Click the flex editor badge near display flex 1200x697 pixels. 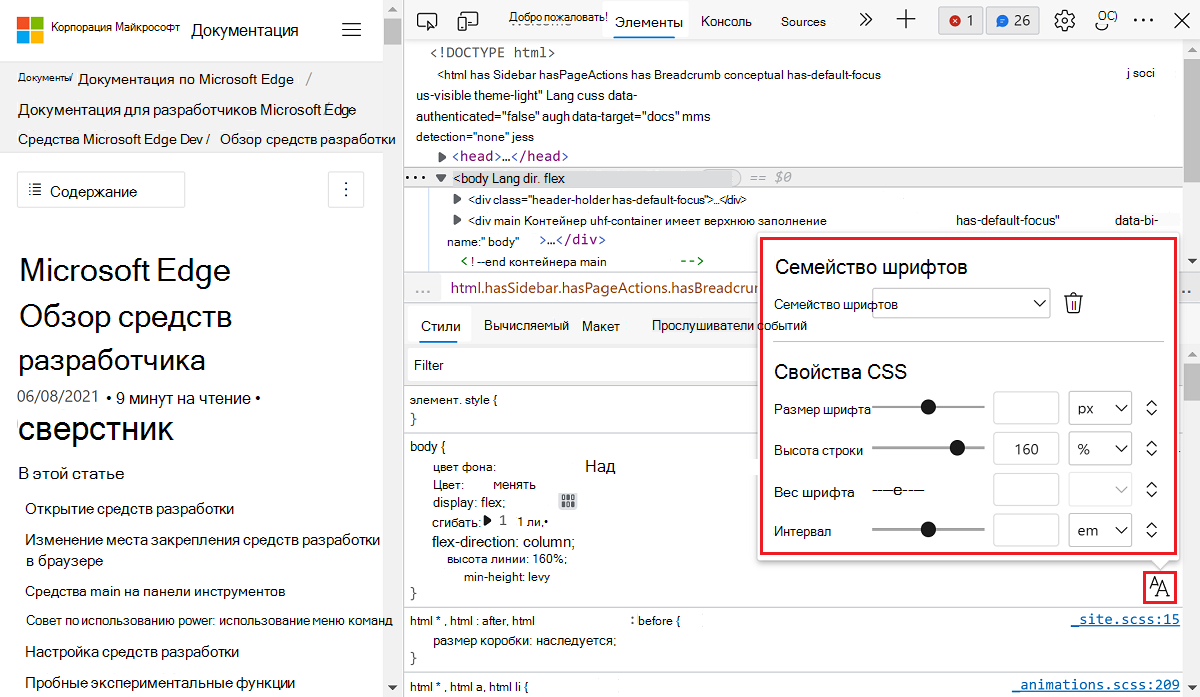pos(567,501)
